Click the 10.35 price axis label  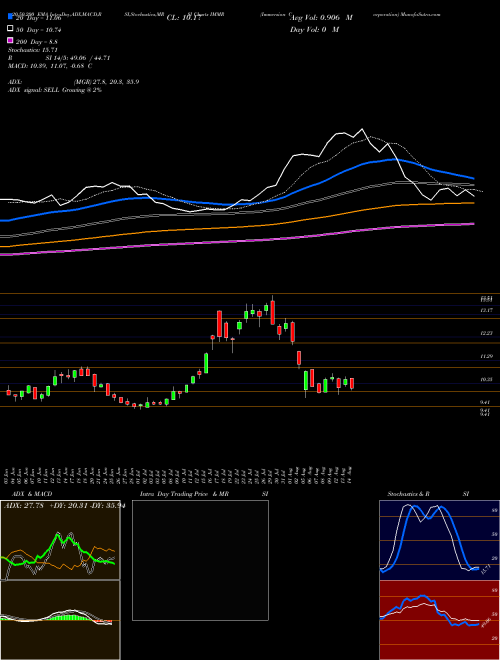[x=487, y=380]
